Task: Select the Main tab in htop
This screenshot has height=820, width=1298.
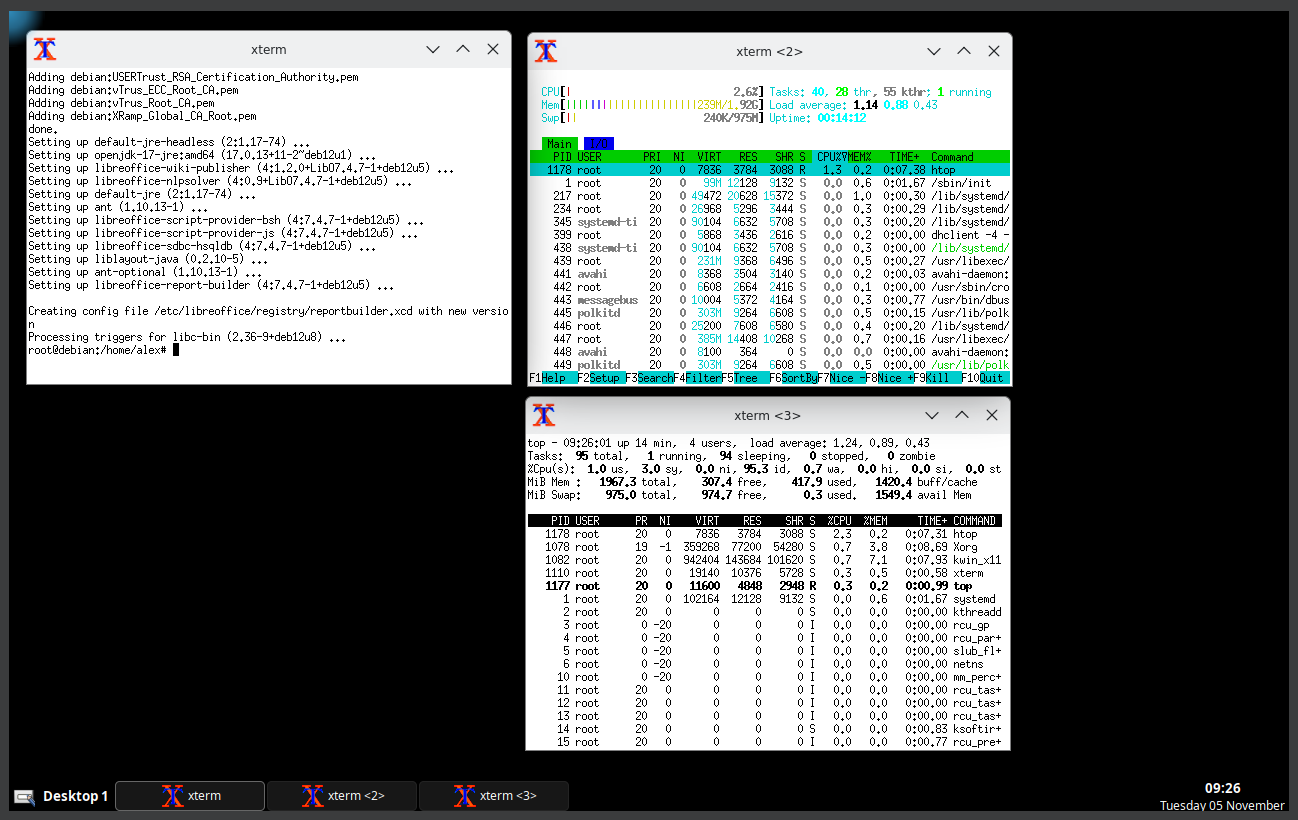Action: tap(559, 143)
